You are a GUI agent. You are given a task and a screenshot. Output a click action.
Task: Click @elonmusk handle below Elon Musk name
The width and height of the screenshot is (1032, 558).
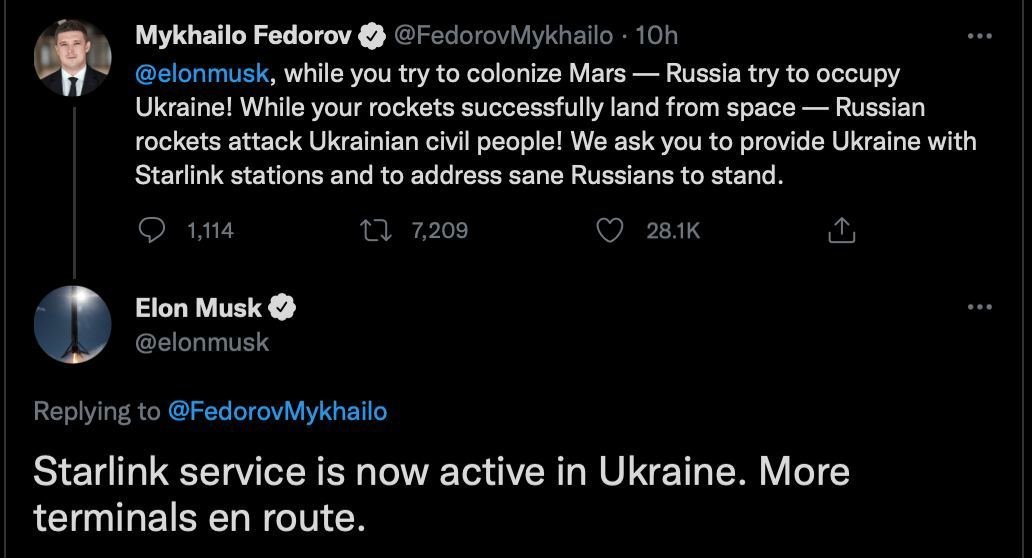tap(202, 342)
